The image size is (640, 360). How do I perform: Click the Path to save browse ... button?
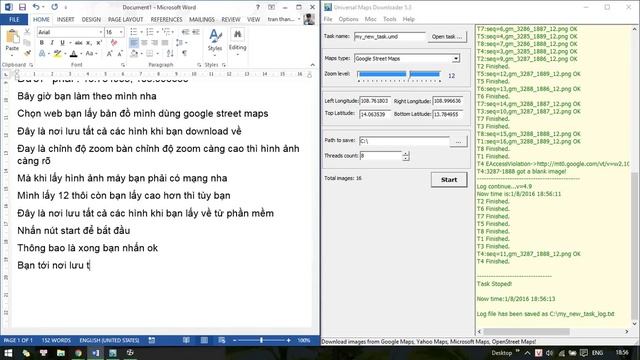[x=458, y=141]
